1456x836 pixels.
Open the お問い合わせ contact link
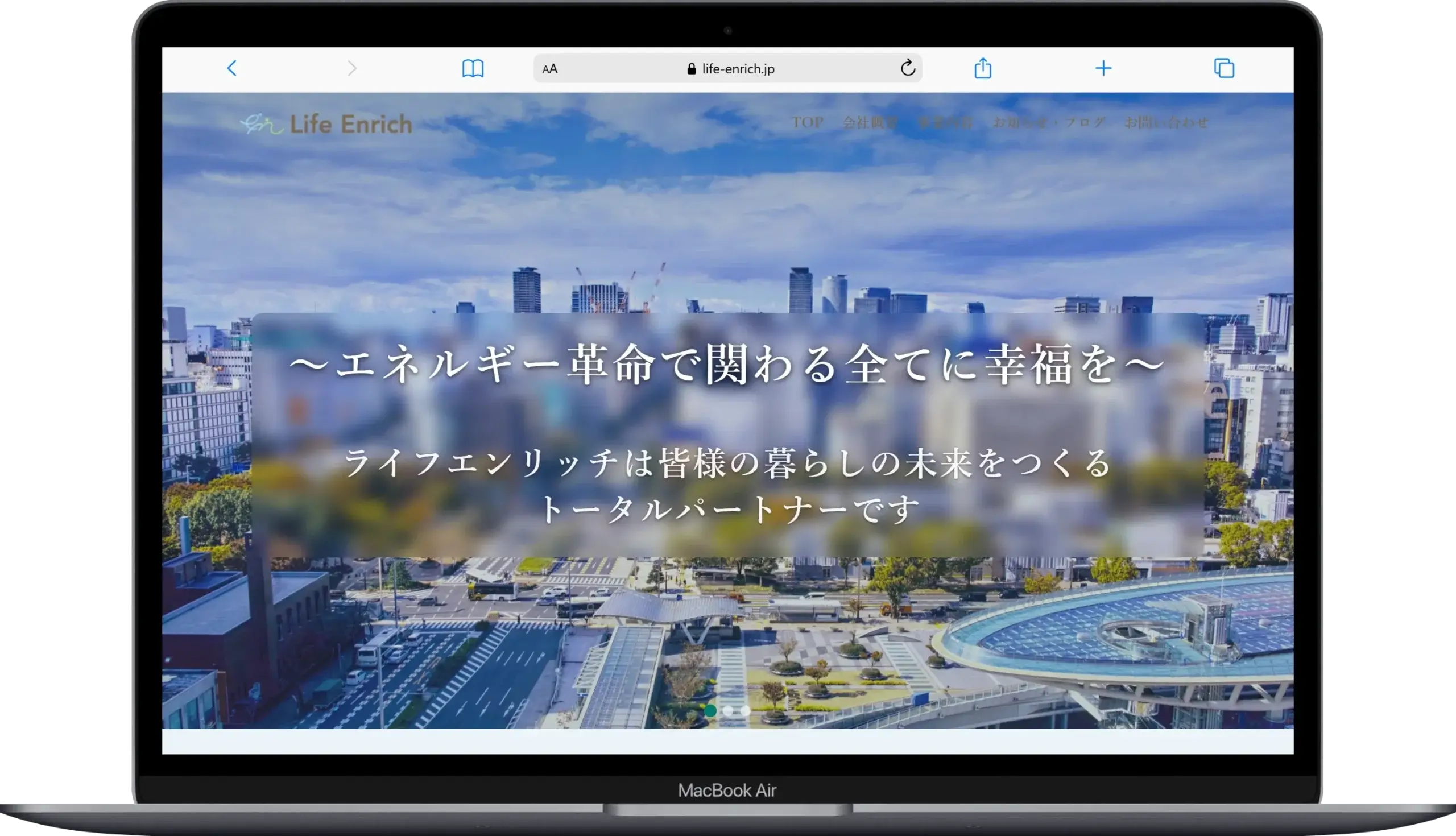1166,122
